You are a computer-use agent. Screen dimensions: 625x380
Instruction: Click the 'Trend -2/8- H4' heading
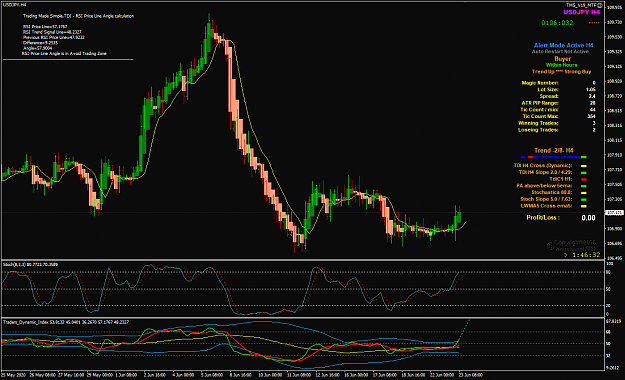pos(554,150)
